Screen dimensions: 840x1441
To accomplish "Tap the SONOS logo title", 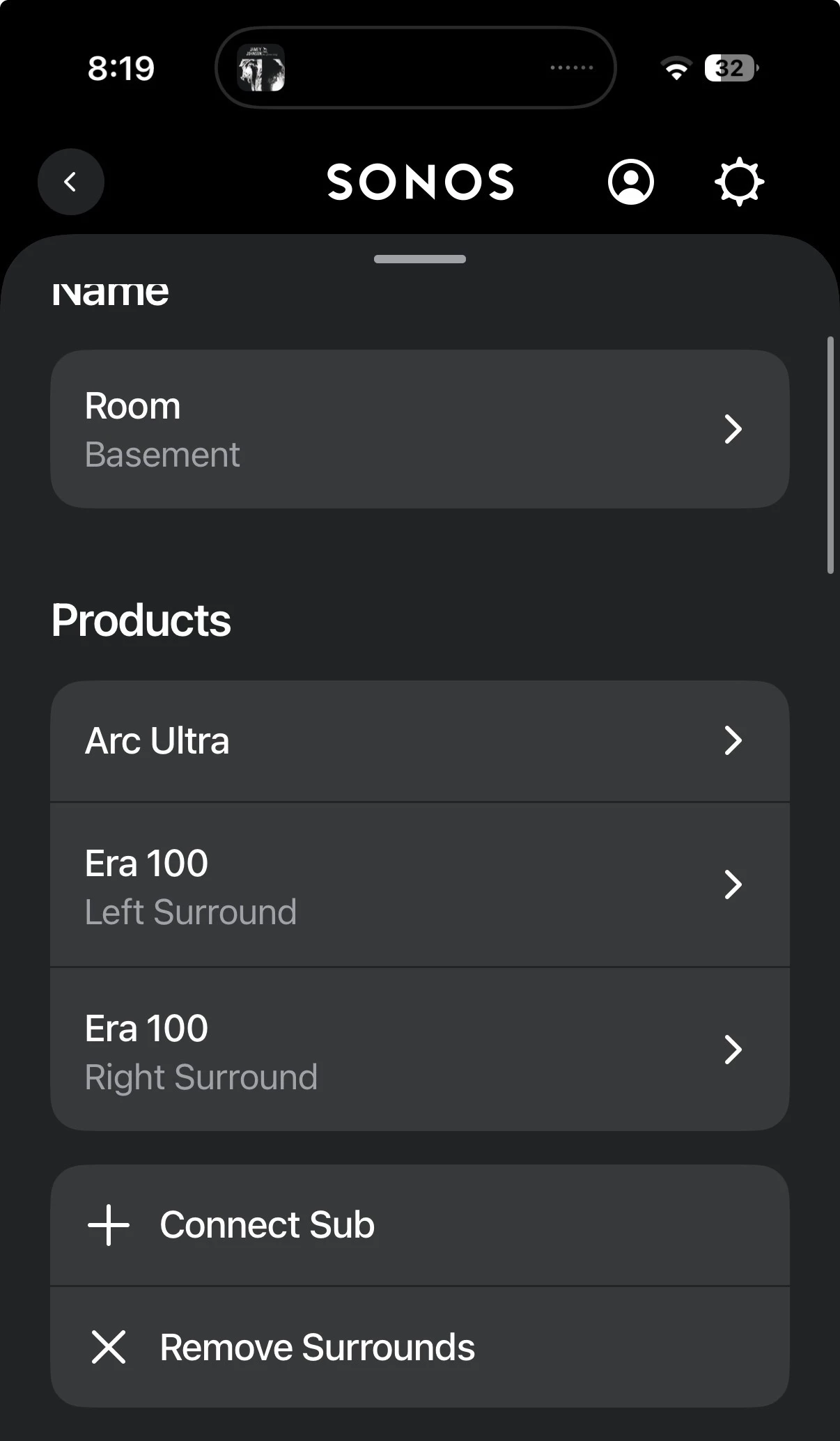I will click(420, 182).
